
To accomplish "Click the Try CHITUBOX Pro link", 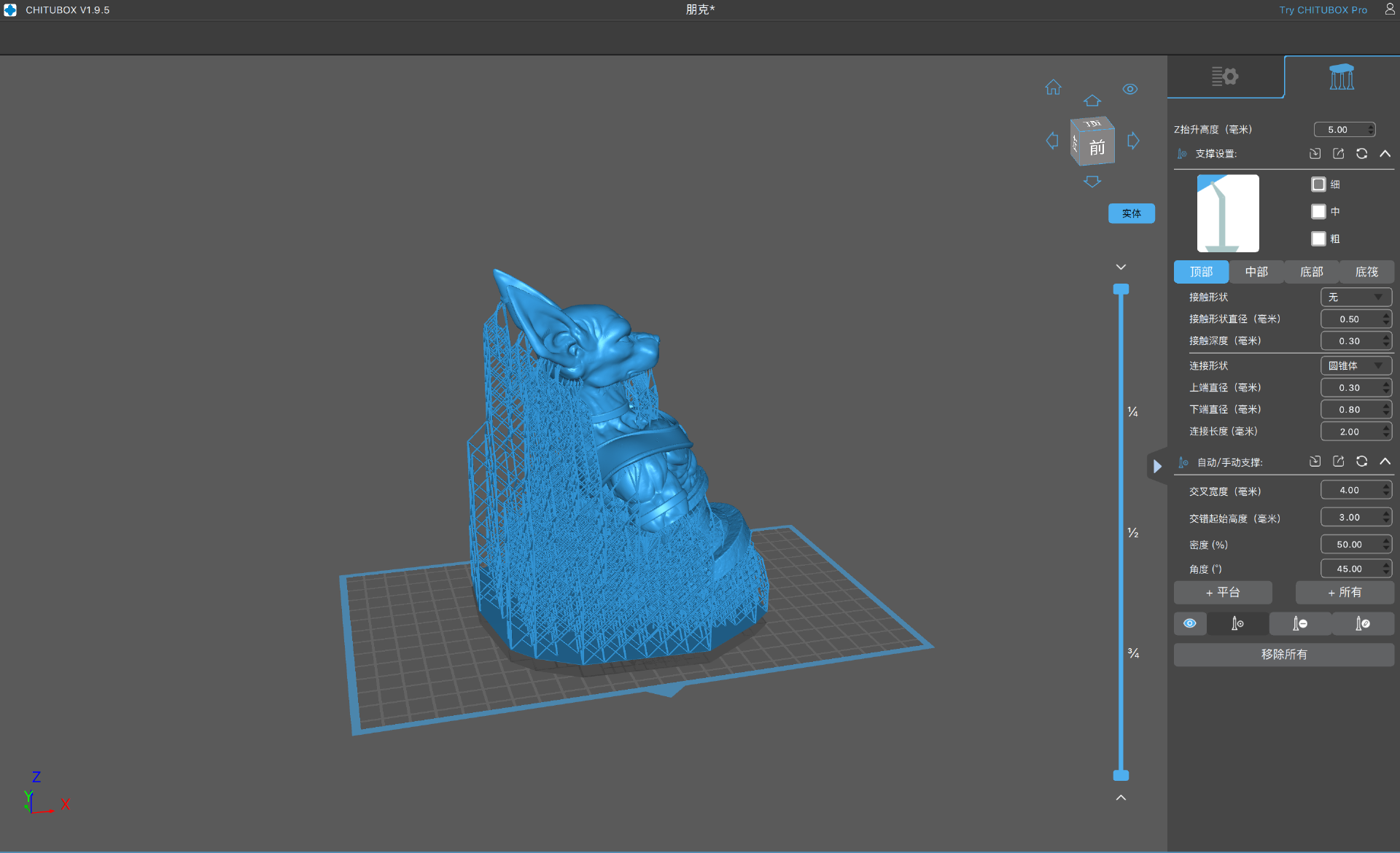I will pos(1323,10).
